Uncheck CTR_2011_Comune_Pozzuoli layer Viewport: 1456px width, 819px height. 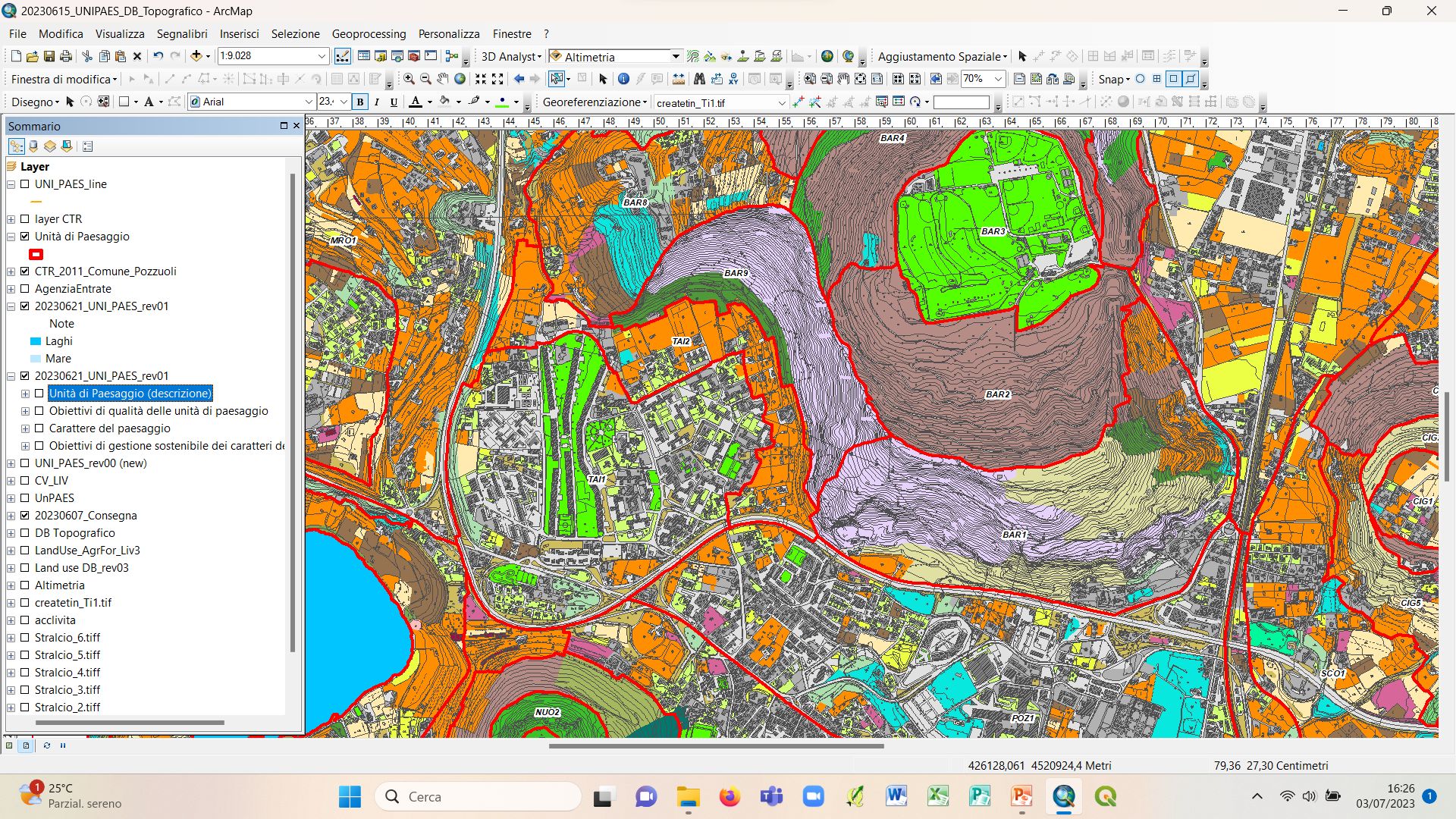coord(25,271)
